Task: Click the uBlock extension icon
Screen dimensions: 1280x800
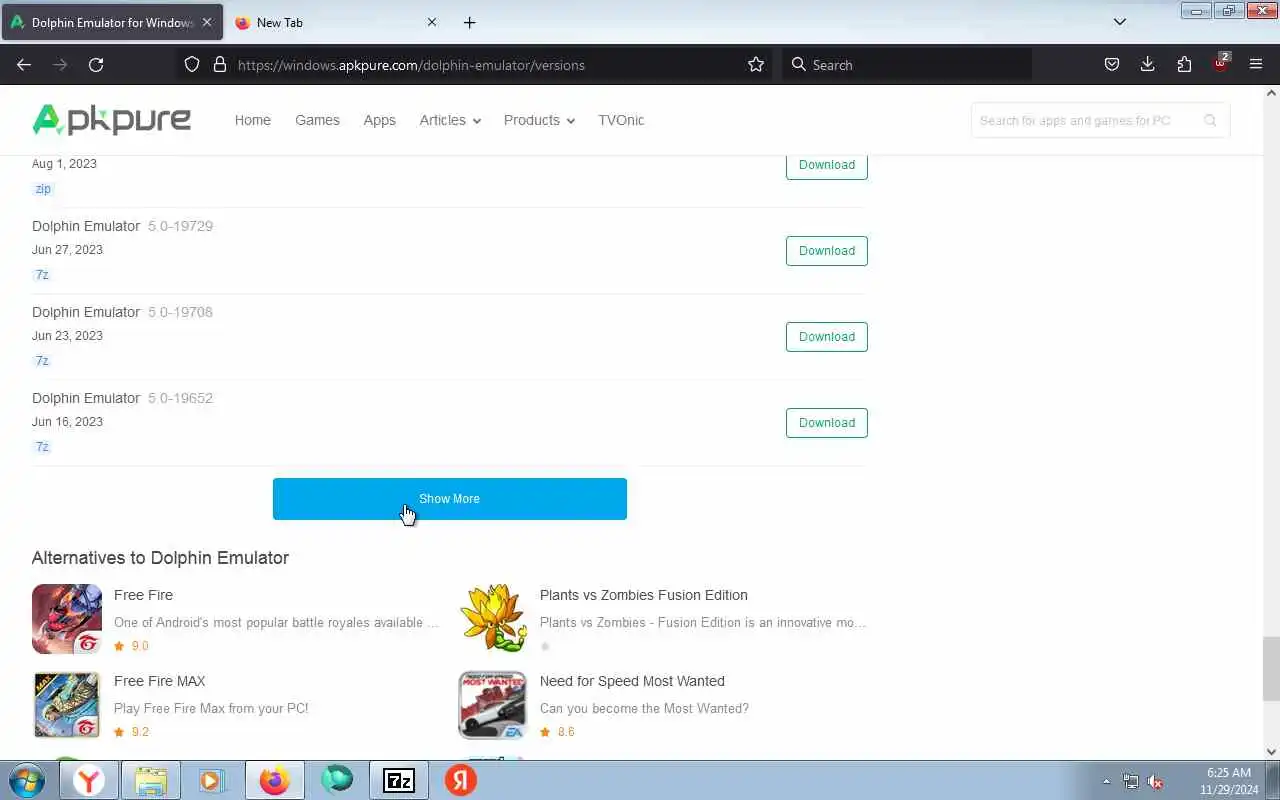Action: click(1220, 63)
